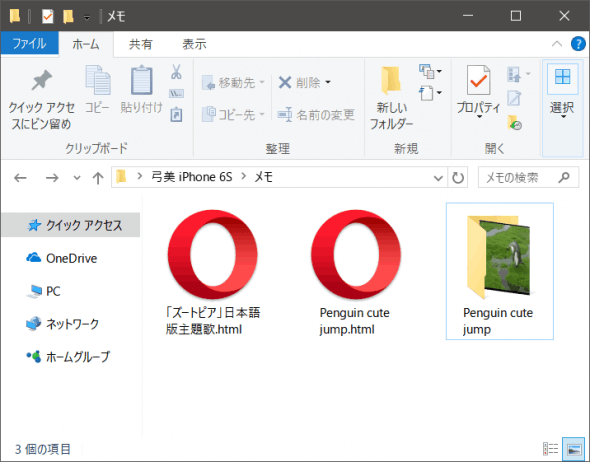Switch to the 共有 tab
Screen dimensions: 590x462
[140, 44]
